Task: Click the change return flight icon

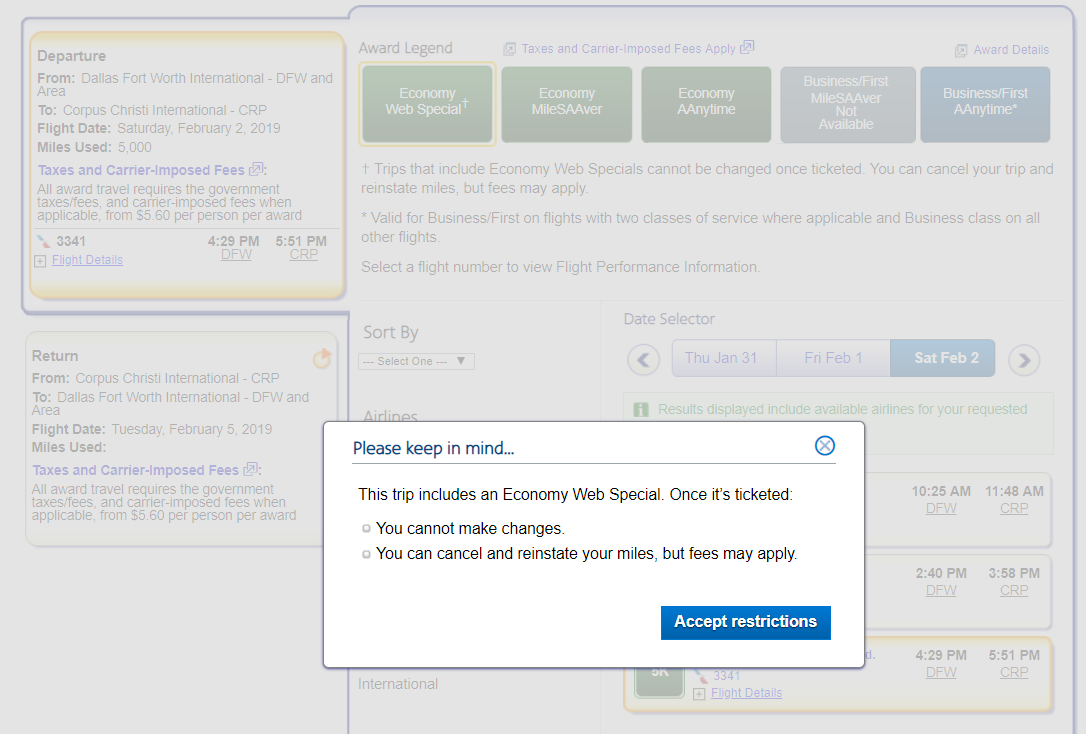Action: pyautogui.click(x=321, y=358)
